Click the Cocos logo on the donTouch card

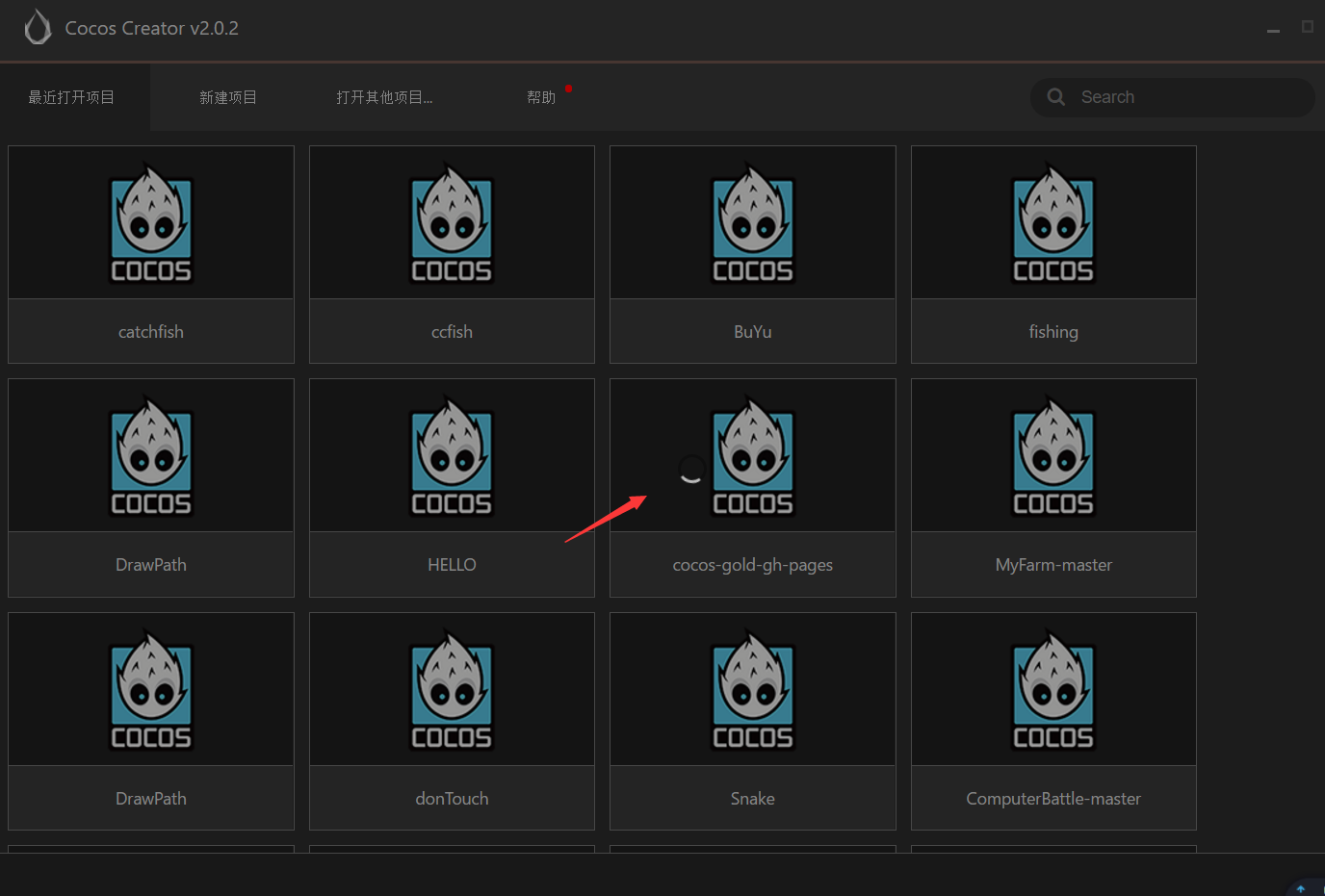point(452,690)
